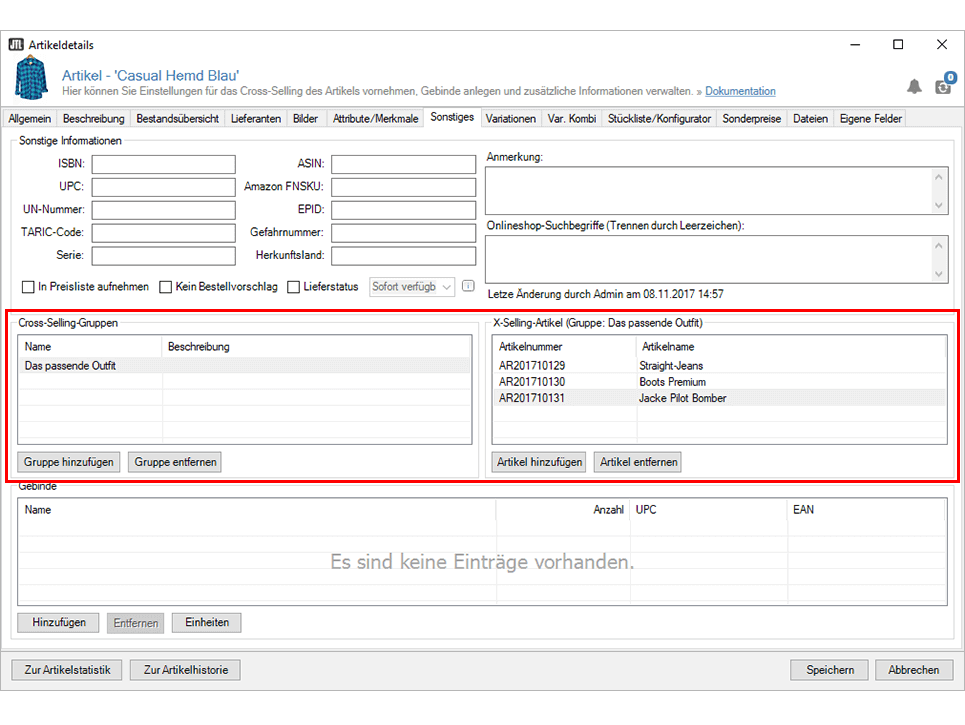This screenshot has width=965, height=725.
Task: Enable the In Preisliste aufnehmen checkbox
Action: click(28, 287)
